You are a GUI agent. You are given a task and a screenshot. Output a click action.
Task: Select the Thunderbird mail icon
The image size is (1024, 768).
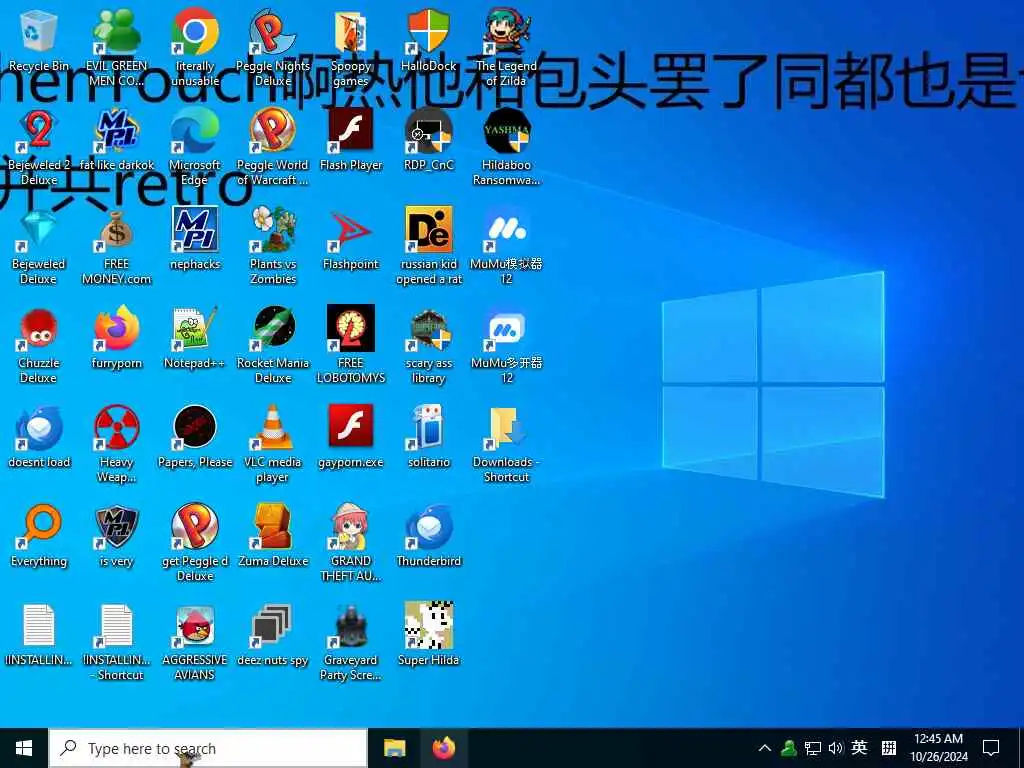pyautogui.click(x=428, y=526)
